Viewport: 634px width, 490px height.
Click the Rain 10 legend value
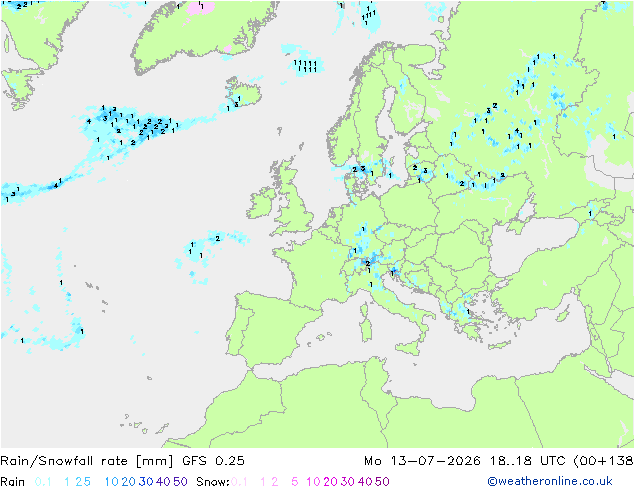tap(111, 482)
